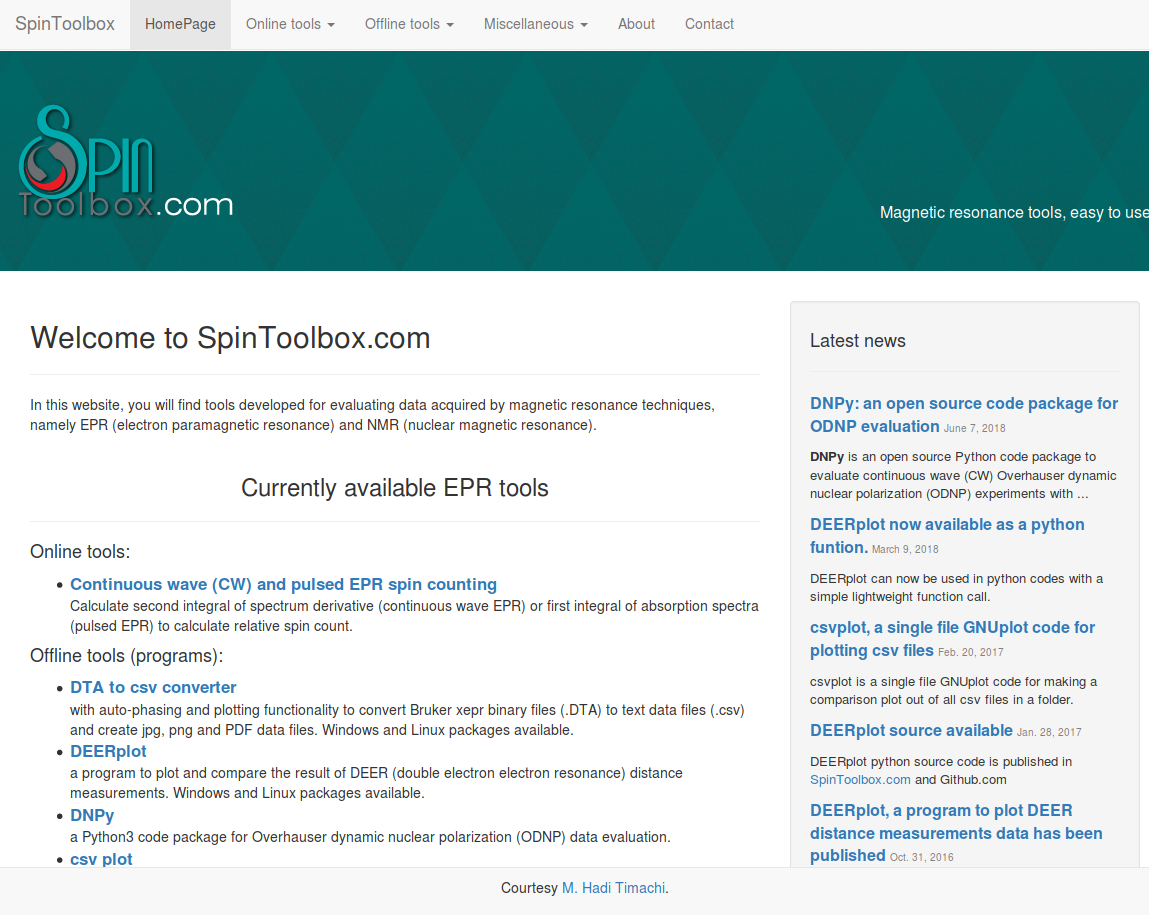1149x915 pixels.
Task: Visit the M. Hadi Timachi footer link
Action: (x=614, y=888)
